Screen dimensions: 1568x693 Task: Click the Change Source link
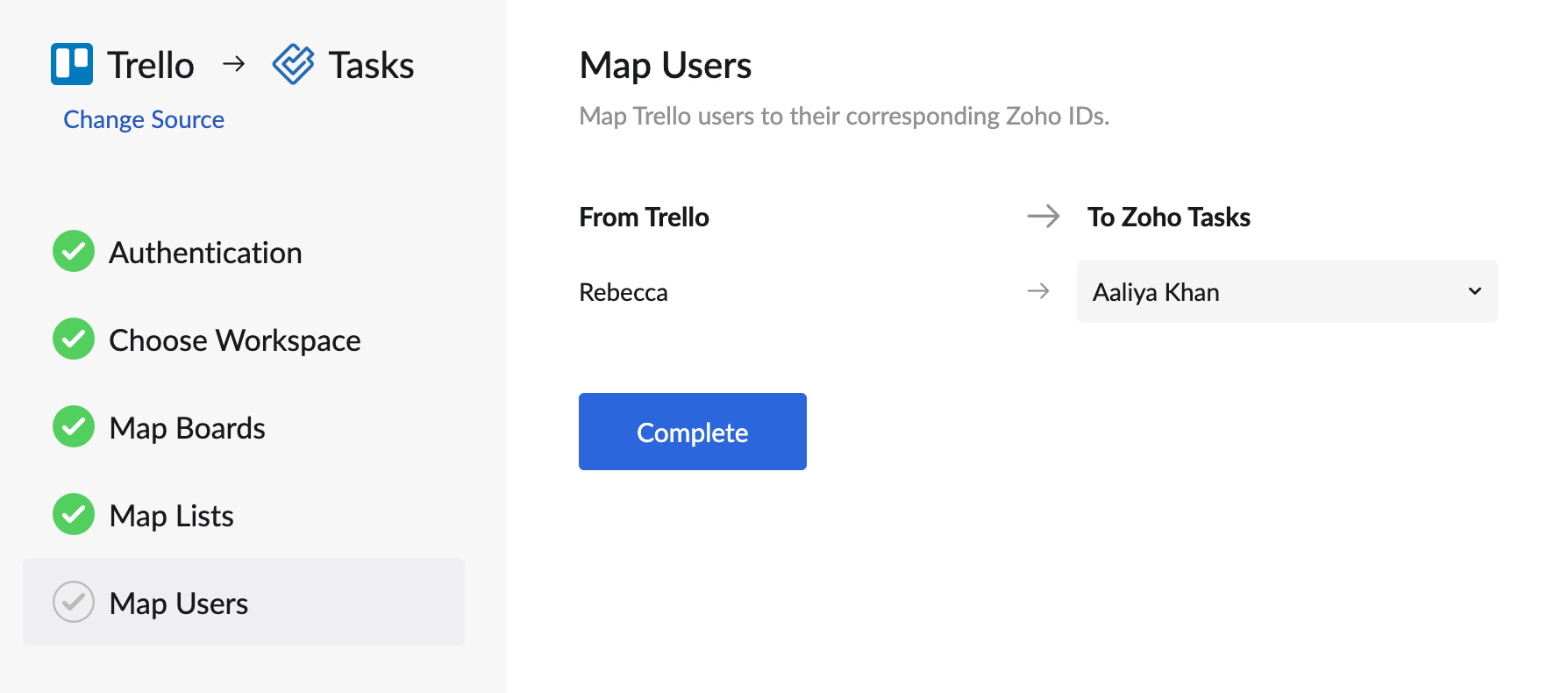144,118
